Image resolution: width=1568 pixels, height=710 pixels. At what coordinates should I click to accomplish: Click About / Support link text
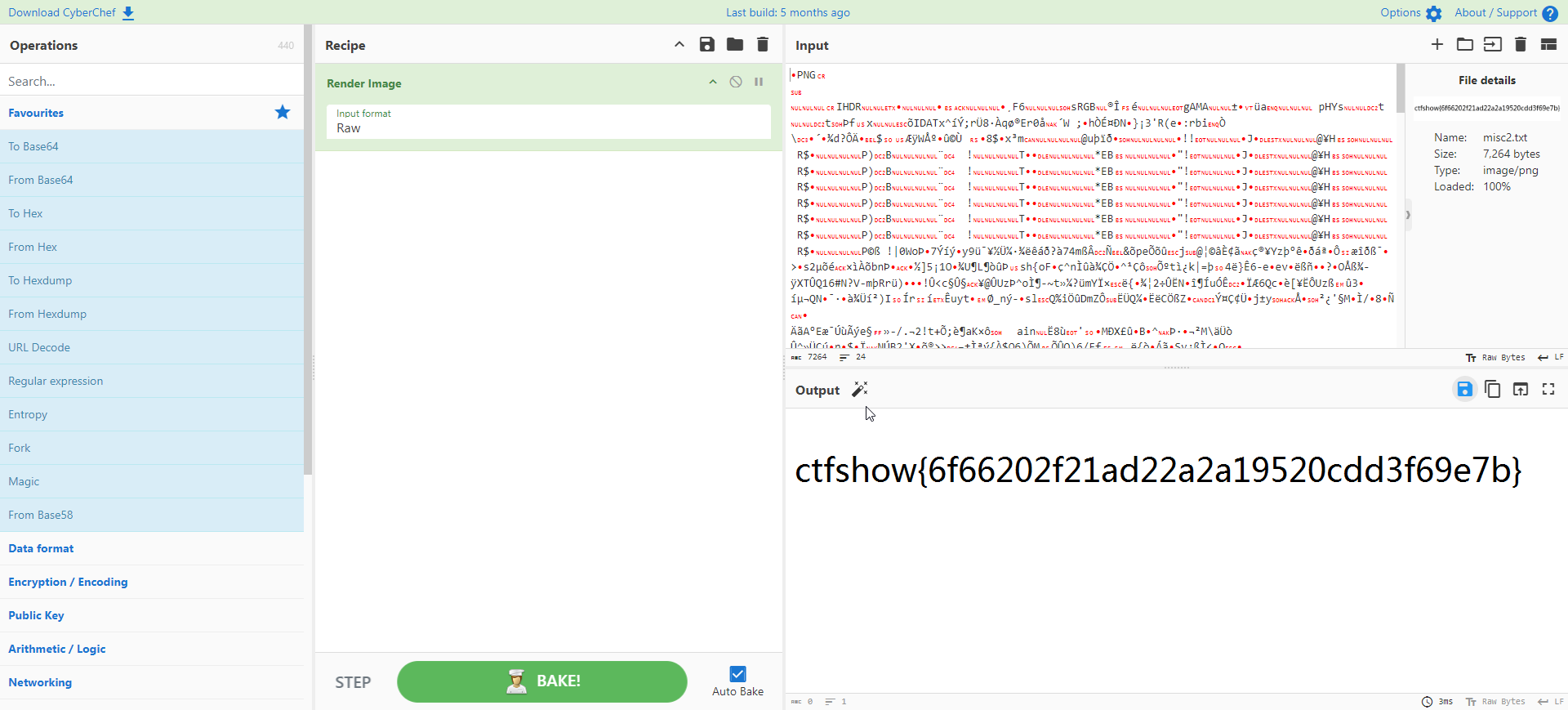[x=1496, y=13]
